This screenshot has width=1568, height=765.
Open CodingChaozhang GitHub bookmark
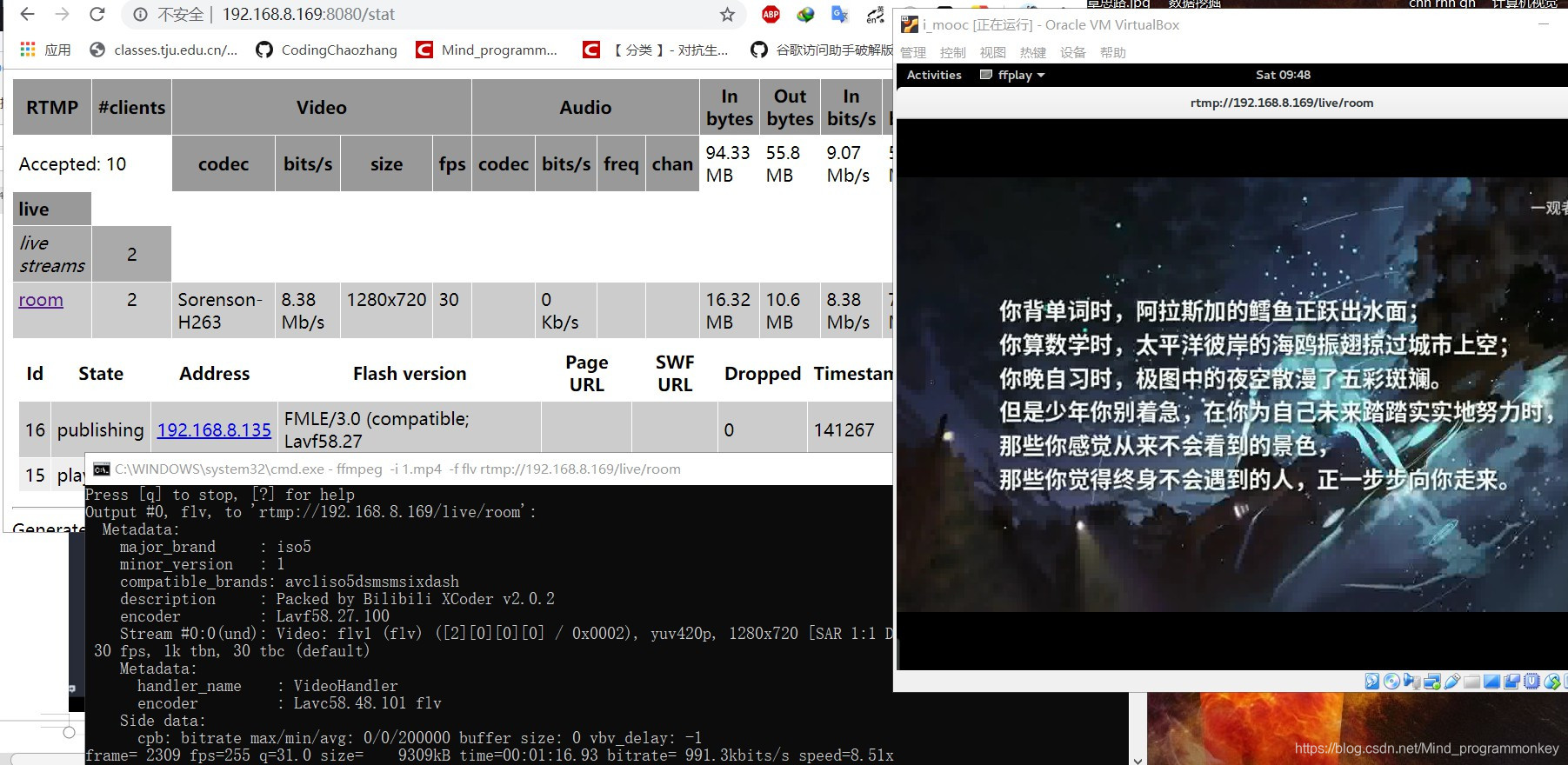(x=326, y=50)
